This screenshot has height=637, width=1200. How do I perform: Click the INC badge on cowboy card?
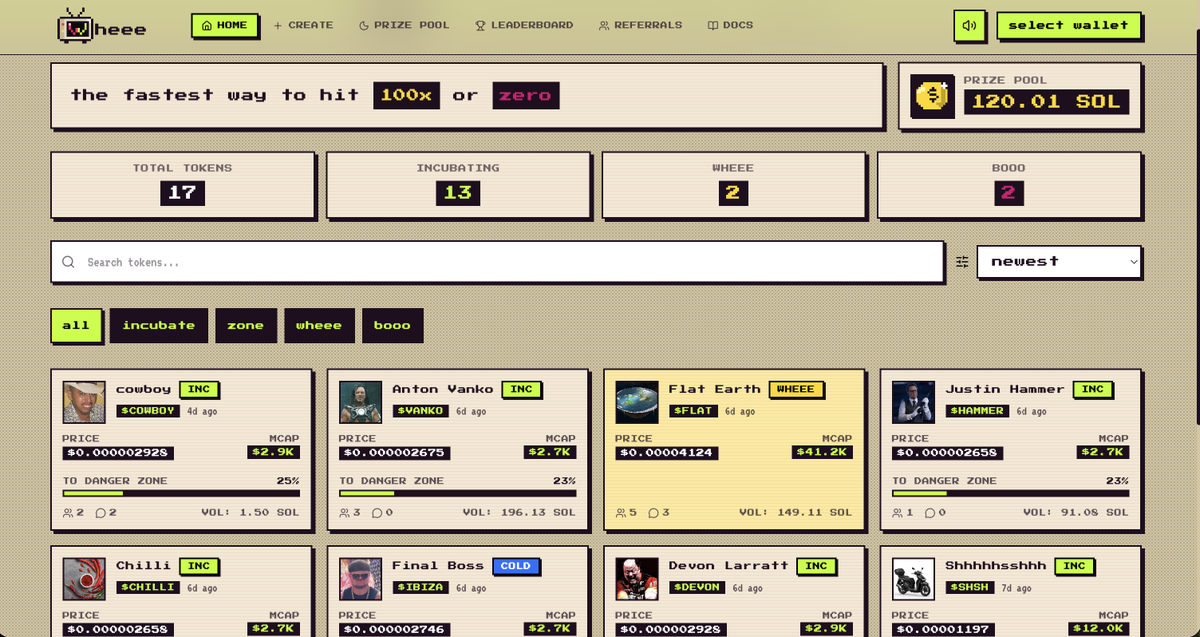(199, 389)
